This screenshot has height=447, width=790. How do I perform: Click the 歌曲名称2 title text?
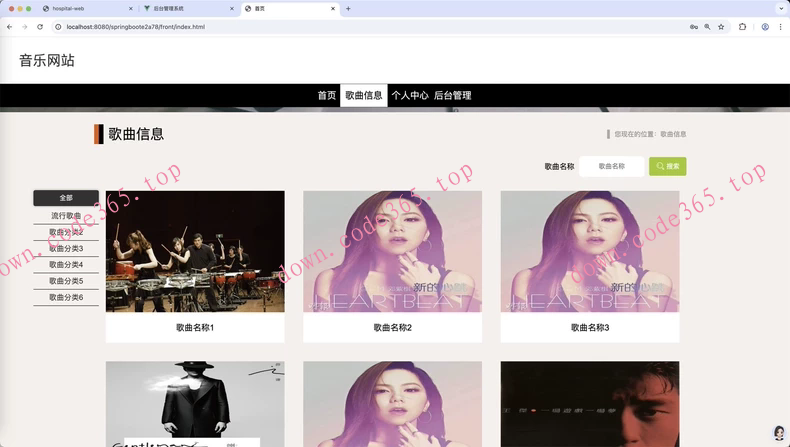pos(392,328)
